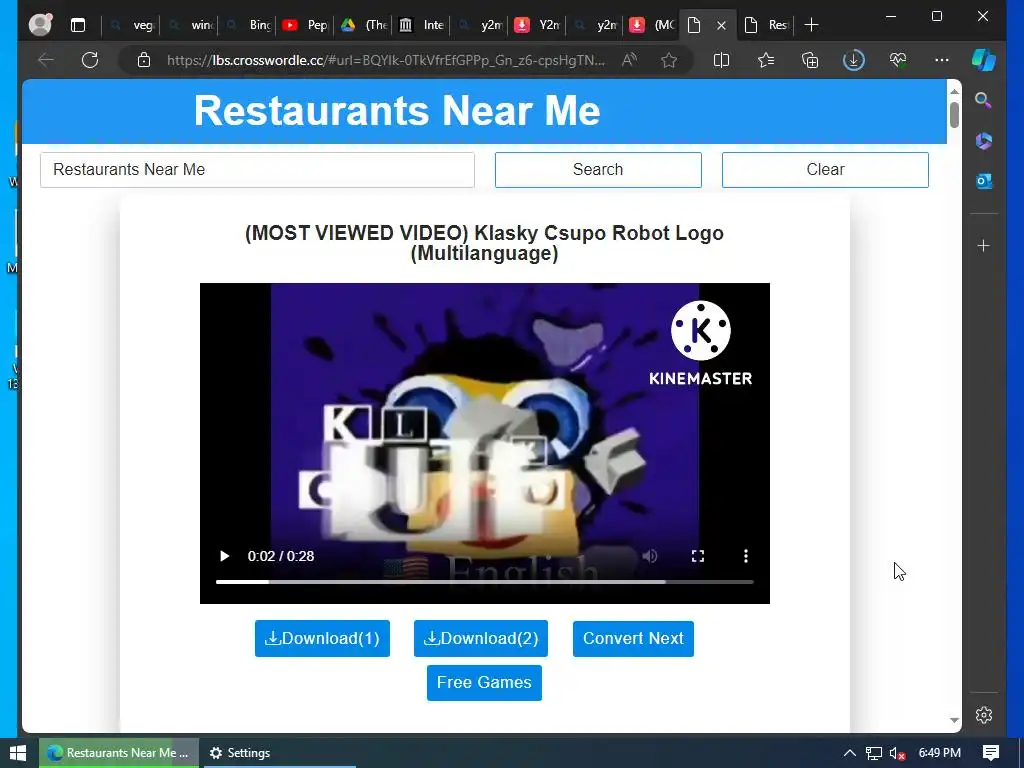Click the browser address bar URL
Viewport: 1024px width, 768px height.
(x=385, y=60)
